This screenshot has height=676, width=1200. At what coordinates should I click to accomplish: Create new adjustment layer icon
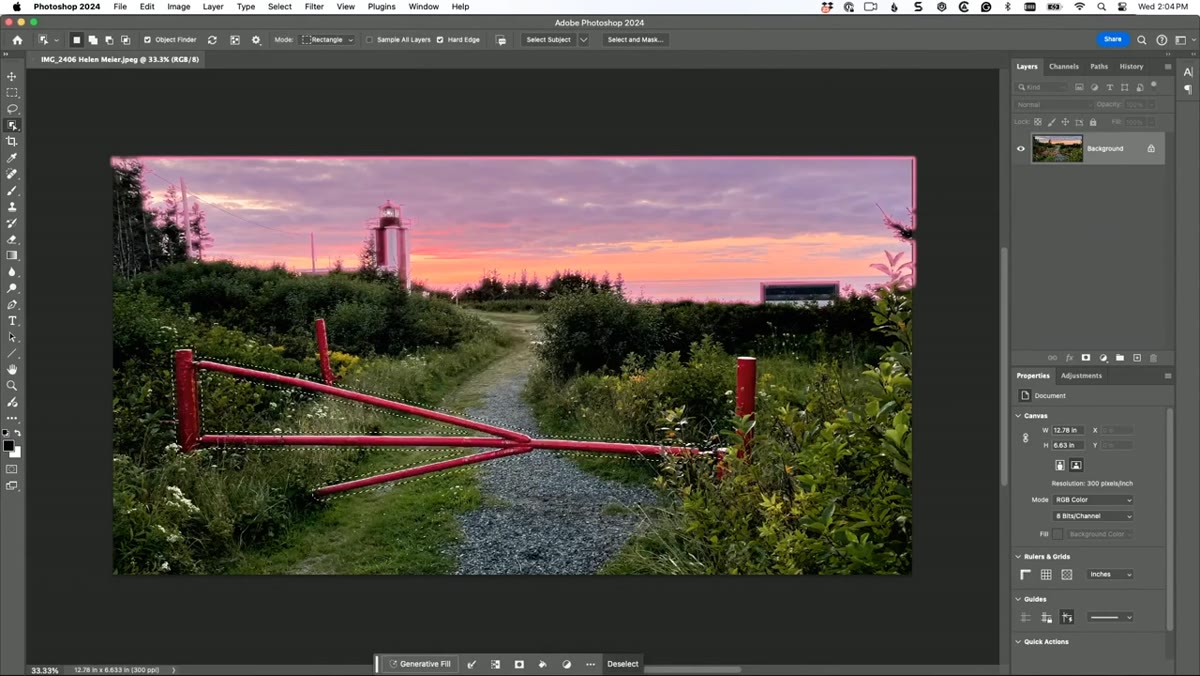click(x=1103, y=358)
